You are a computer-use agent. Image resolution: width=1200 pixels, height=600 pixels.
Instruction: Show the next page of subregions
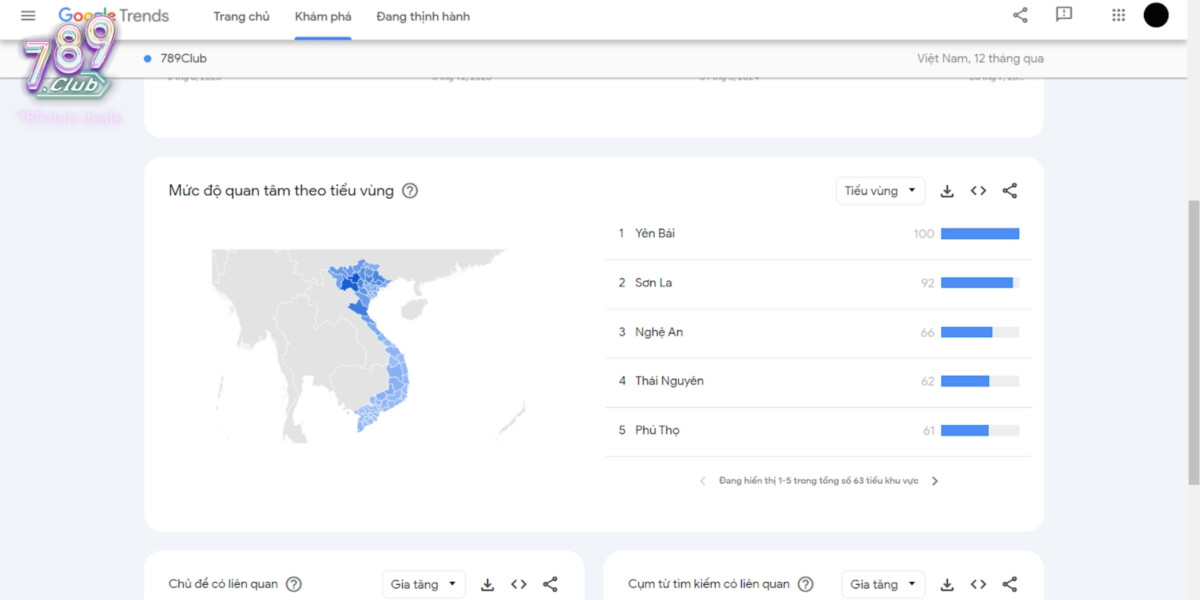point(935,480)
